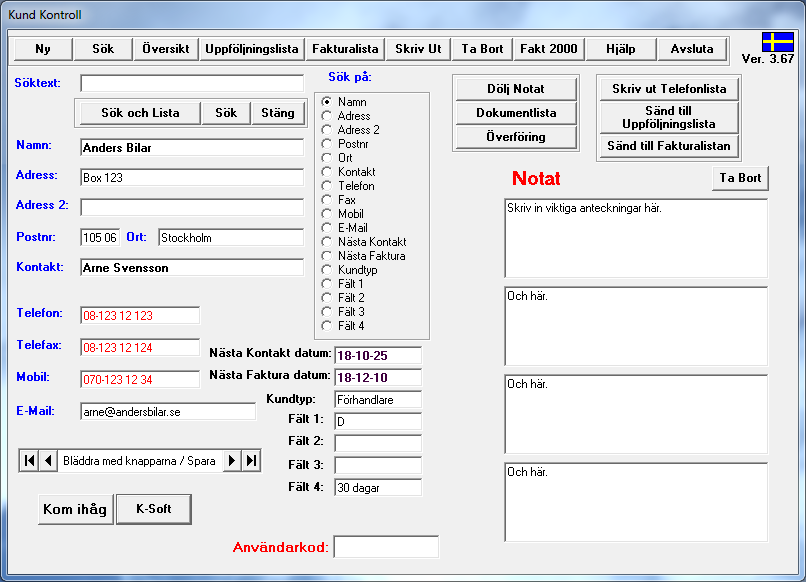
Task: Click the Postnr field showing 105 06
Action: pyautogui.click(x=100, y=238)
